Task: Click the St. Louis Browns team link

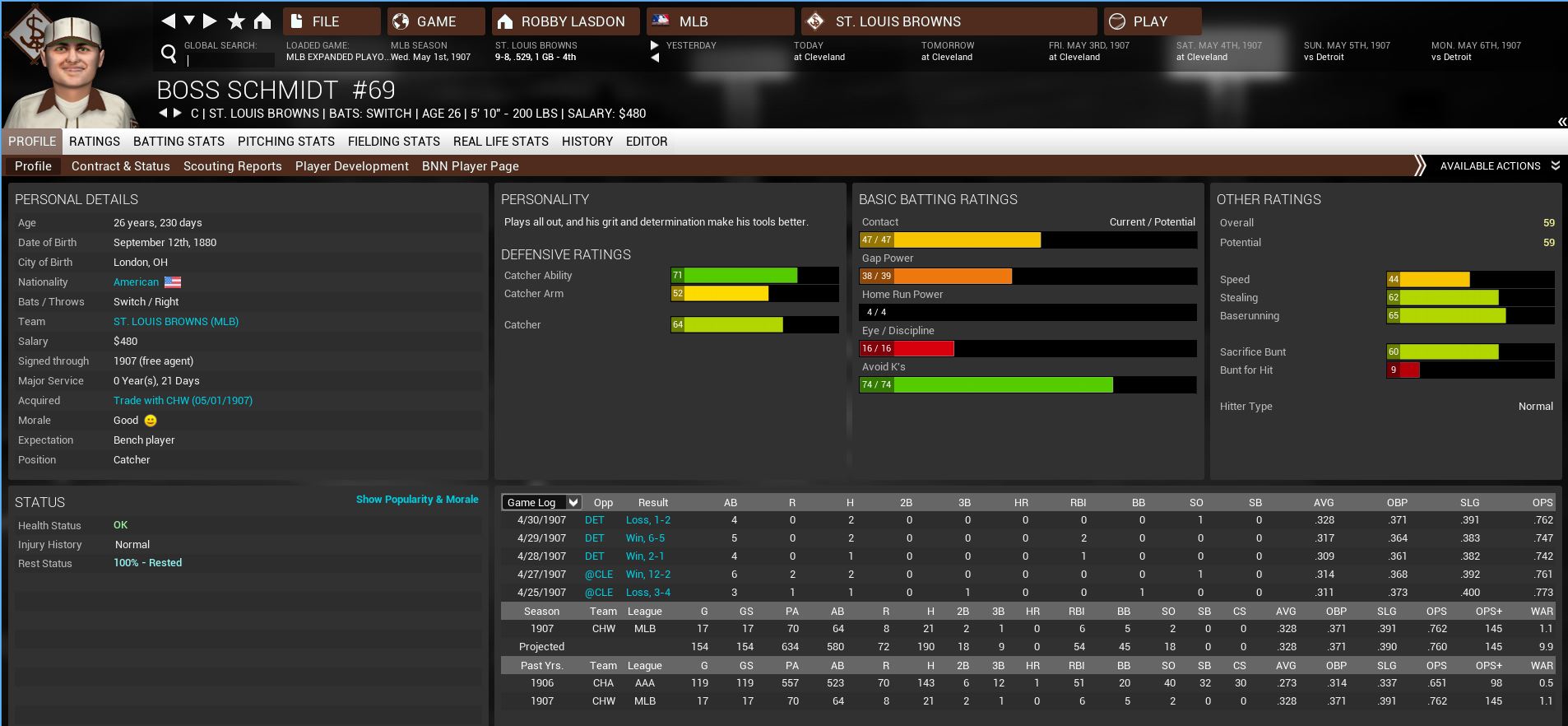Action: point(176,321)
